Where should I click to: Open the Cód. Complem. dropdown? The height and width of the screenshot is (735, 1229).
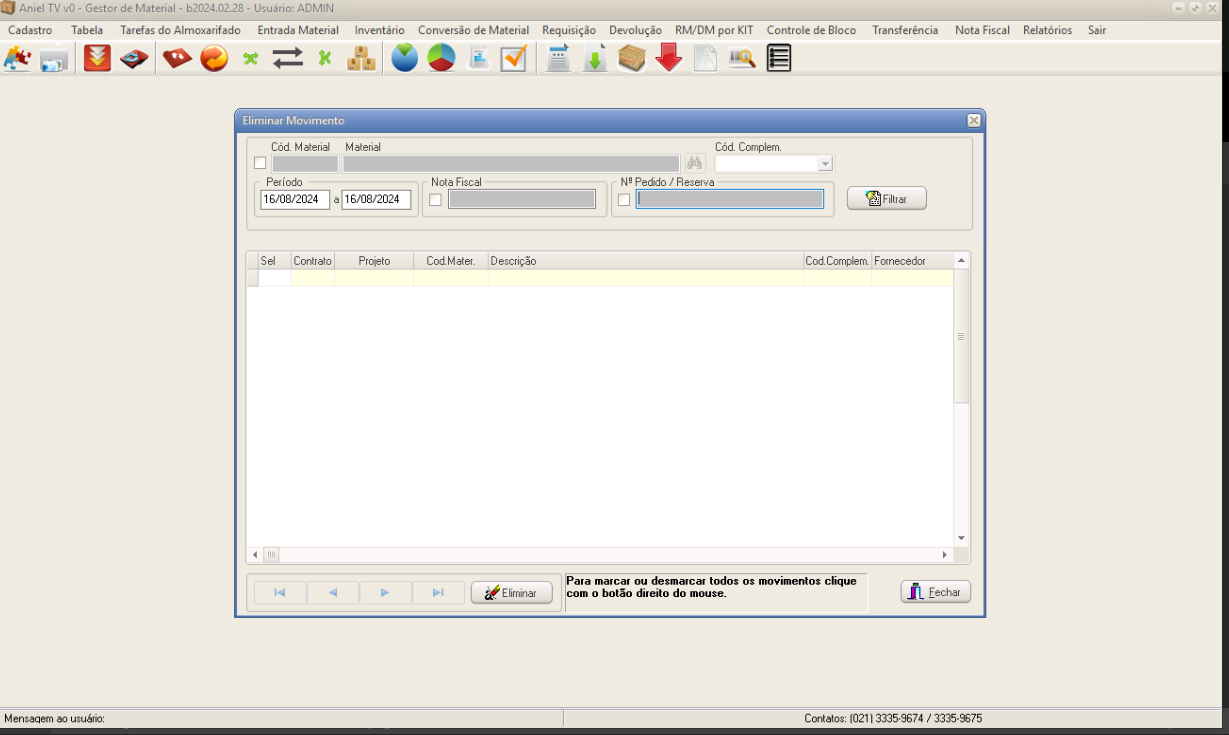click(x=825, y=164)
